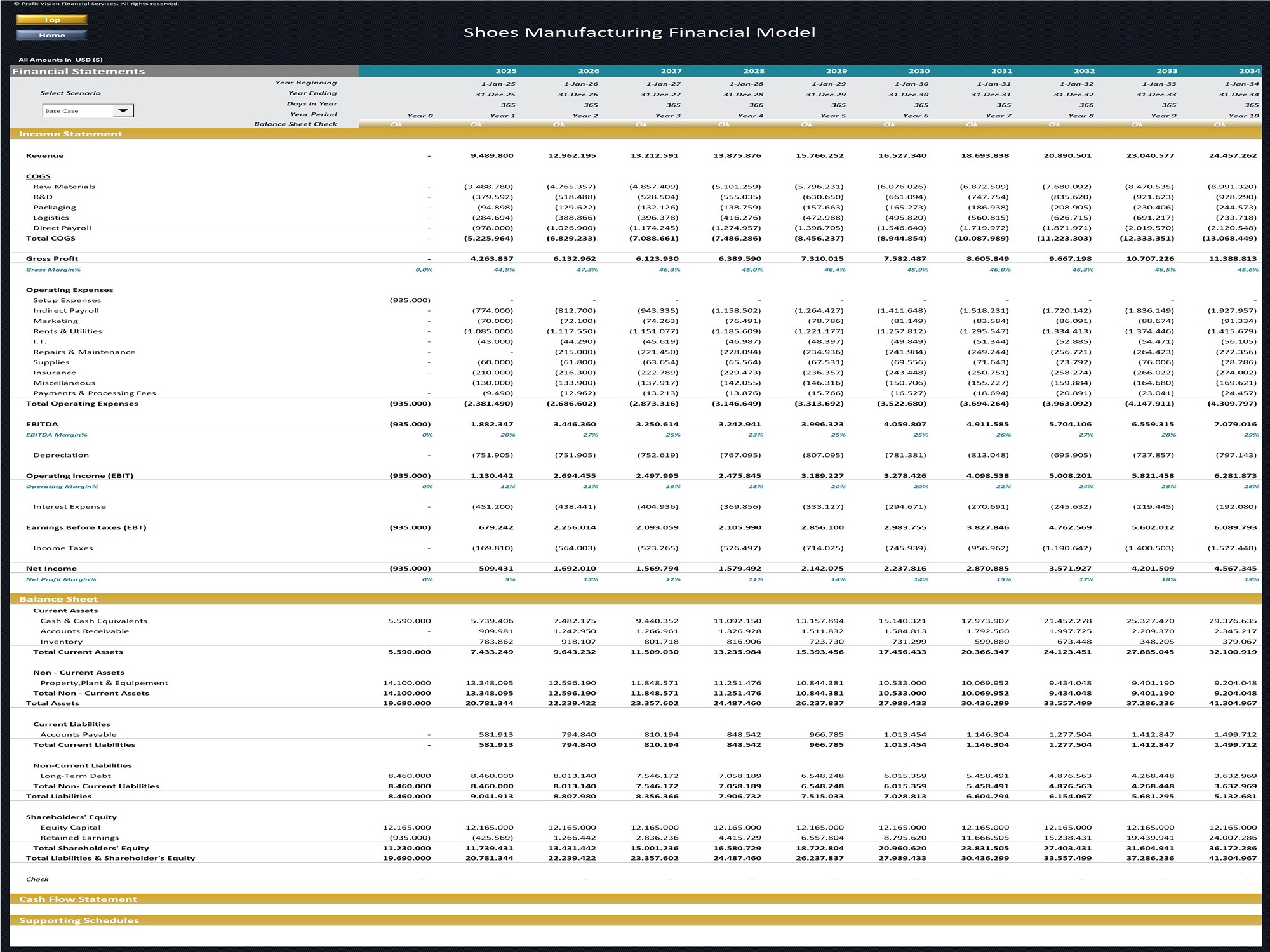Click the blue Home navigation button
Screen dimensions: 1270x952
[53, 35]
